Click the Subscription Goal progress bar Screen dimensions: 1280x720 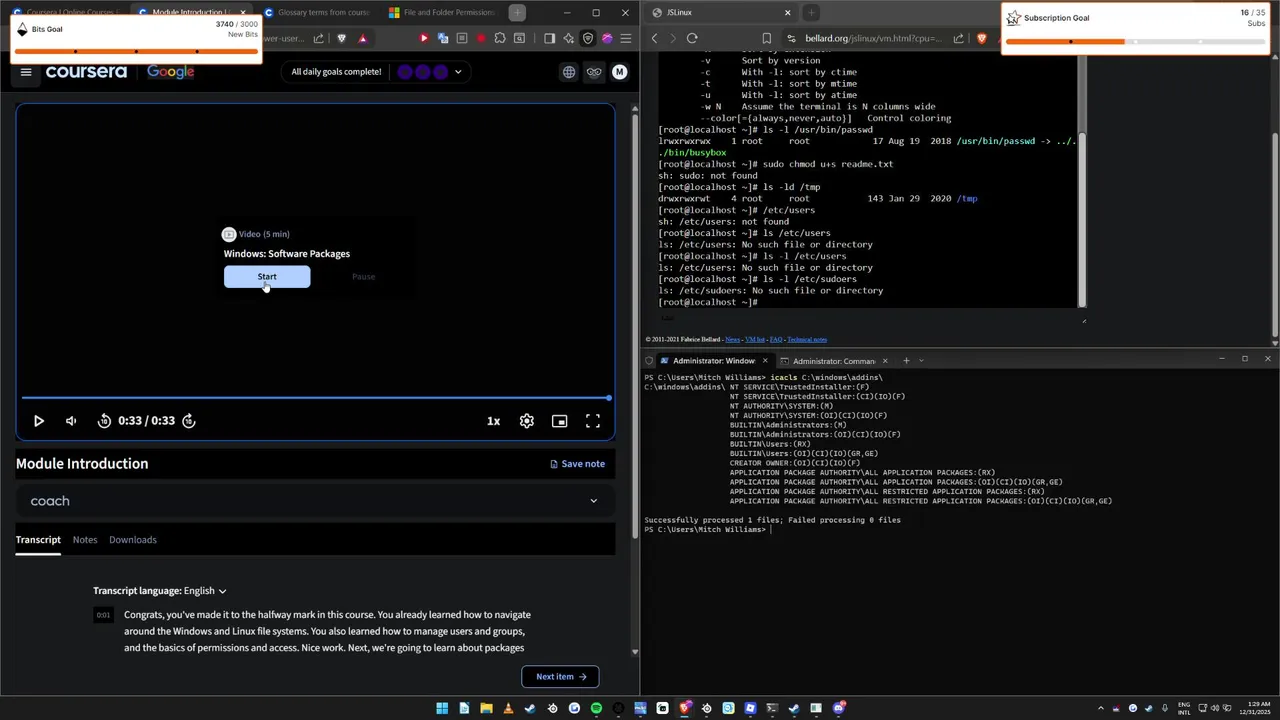(1135, 42)
